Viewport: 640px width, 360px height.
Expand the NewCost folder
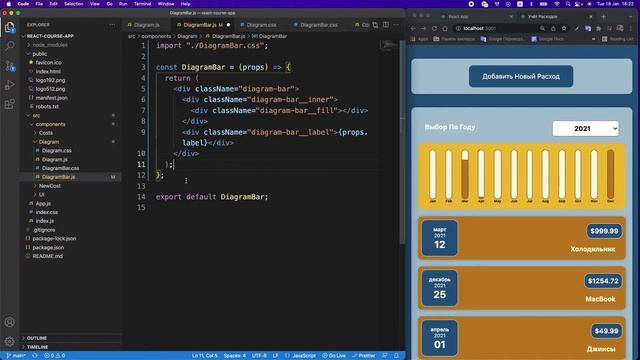[49, 186]
